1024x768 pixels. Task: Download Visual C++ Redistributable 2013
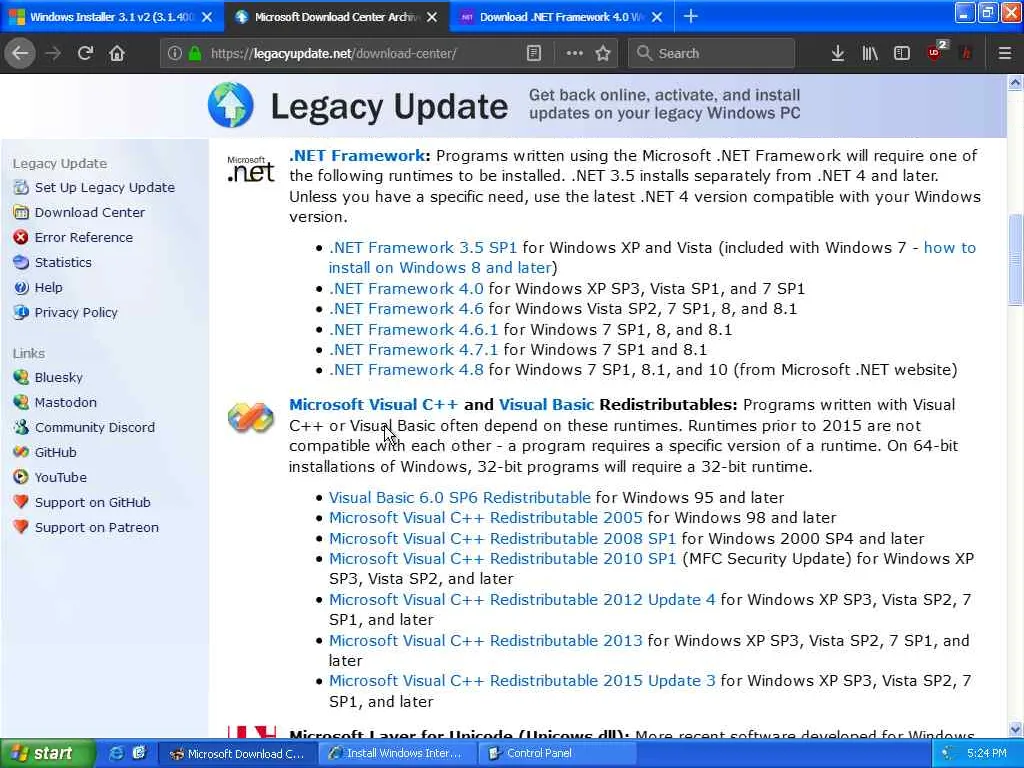click(486, 641)
